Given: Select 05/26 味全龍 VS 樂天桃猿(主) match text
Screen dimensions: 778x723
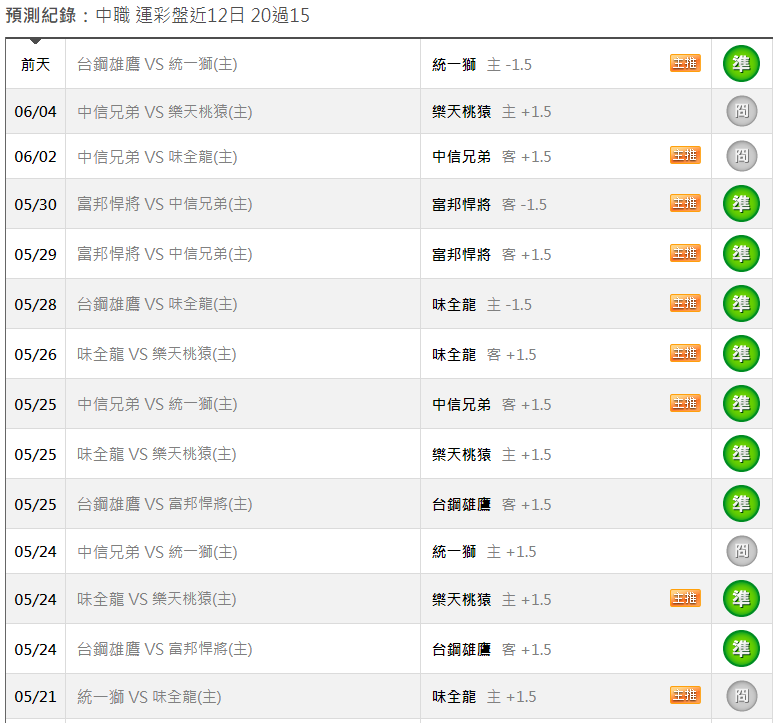Looking at the screenshot, I should [x=157, y=354].
